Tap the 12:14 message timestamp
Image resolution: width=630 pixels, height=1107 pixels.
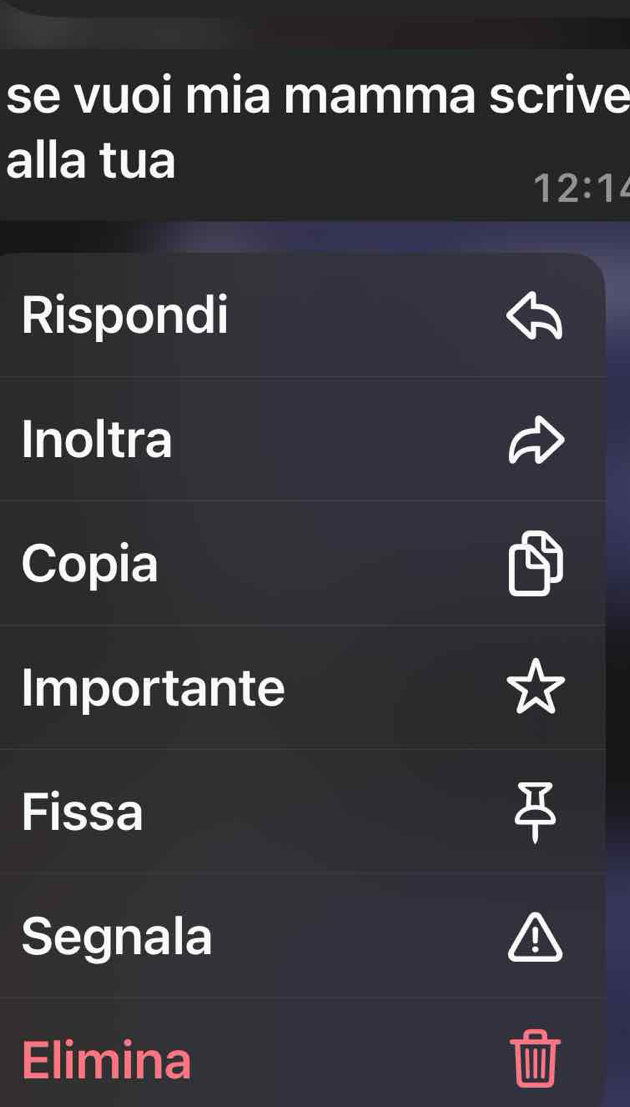click(581, 189)
